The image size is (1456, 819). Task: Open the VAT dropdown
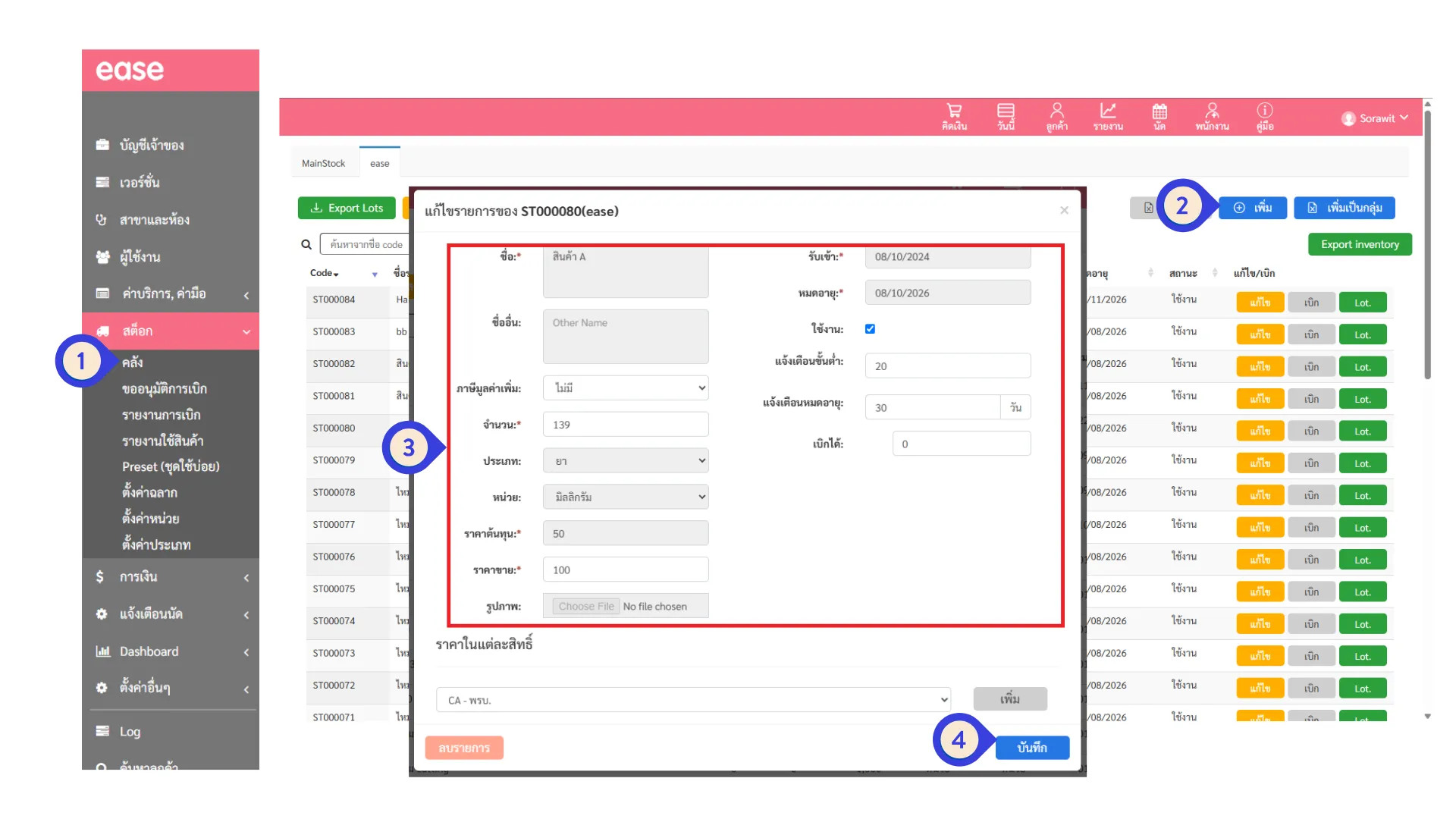[x=626, y=388]
